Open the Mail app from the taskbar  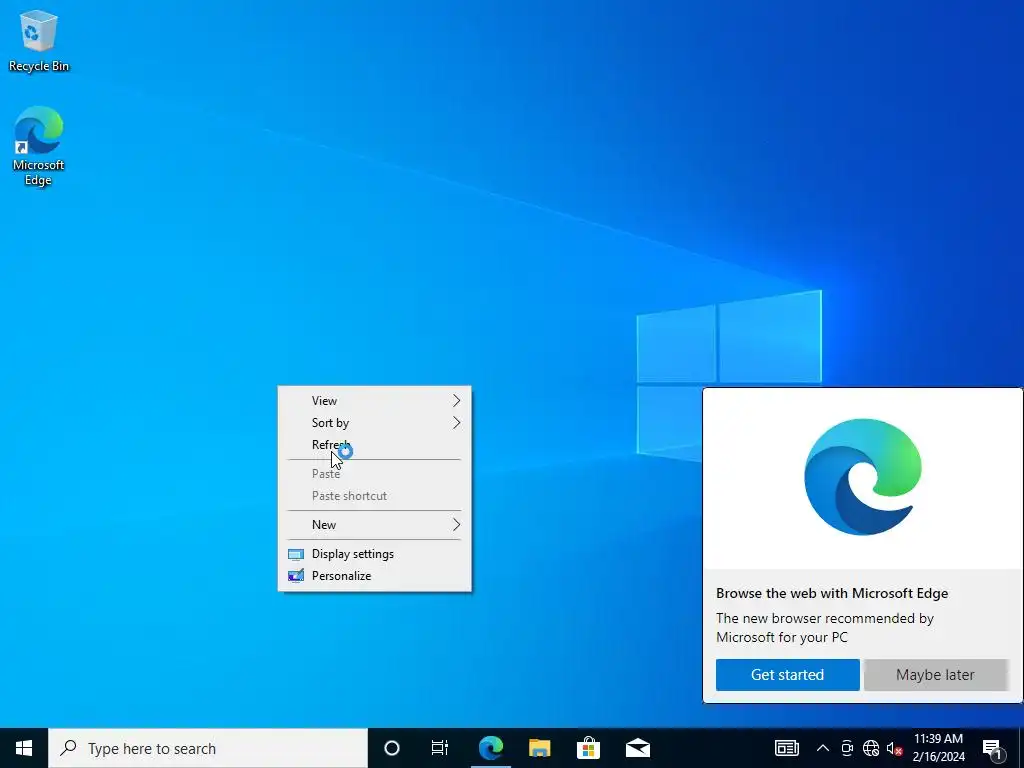click(637, 748)
